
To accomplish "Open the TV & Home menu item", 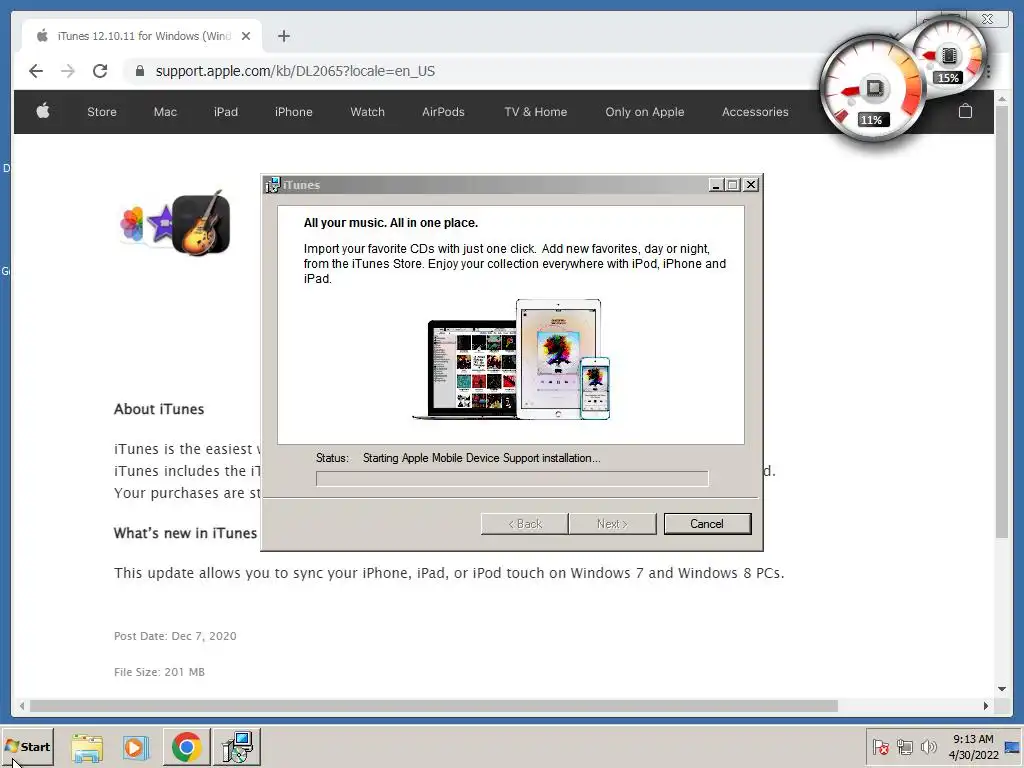I will [x=536, y=112].
